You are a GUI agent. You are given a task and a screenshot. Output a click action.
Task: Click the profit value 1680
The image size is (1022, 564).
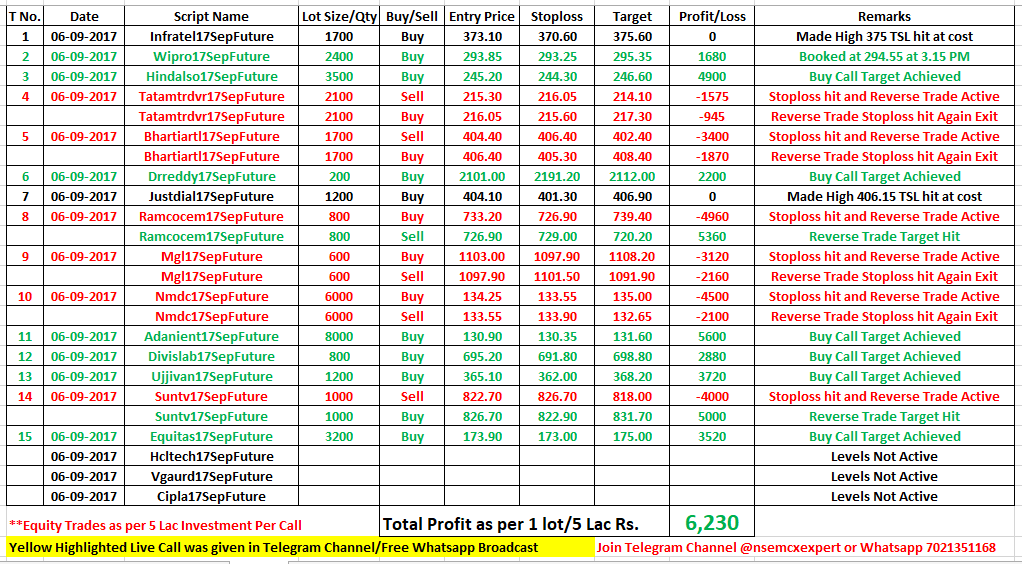coord(712,57)
